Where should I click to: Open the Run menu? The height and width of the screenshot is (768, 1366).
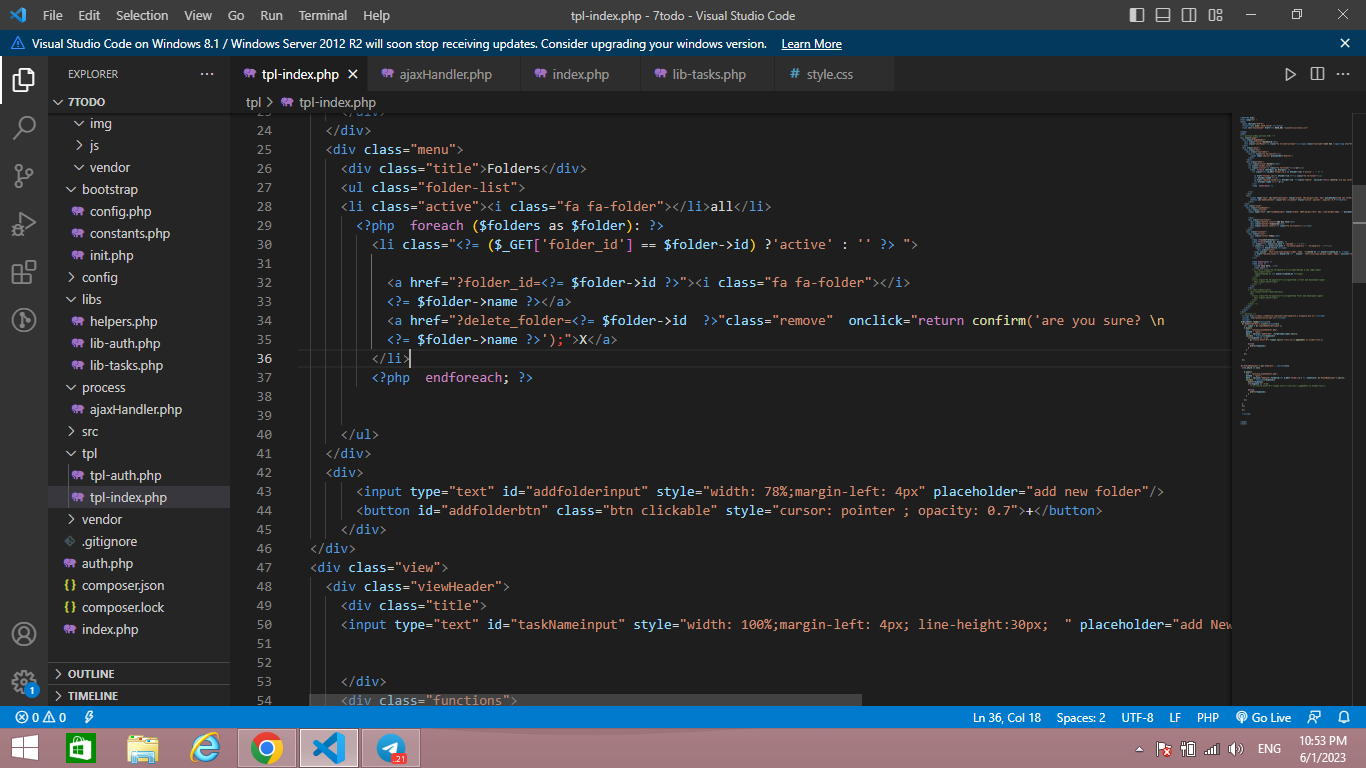271,15
